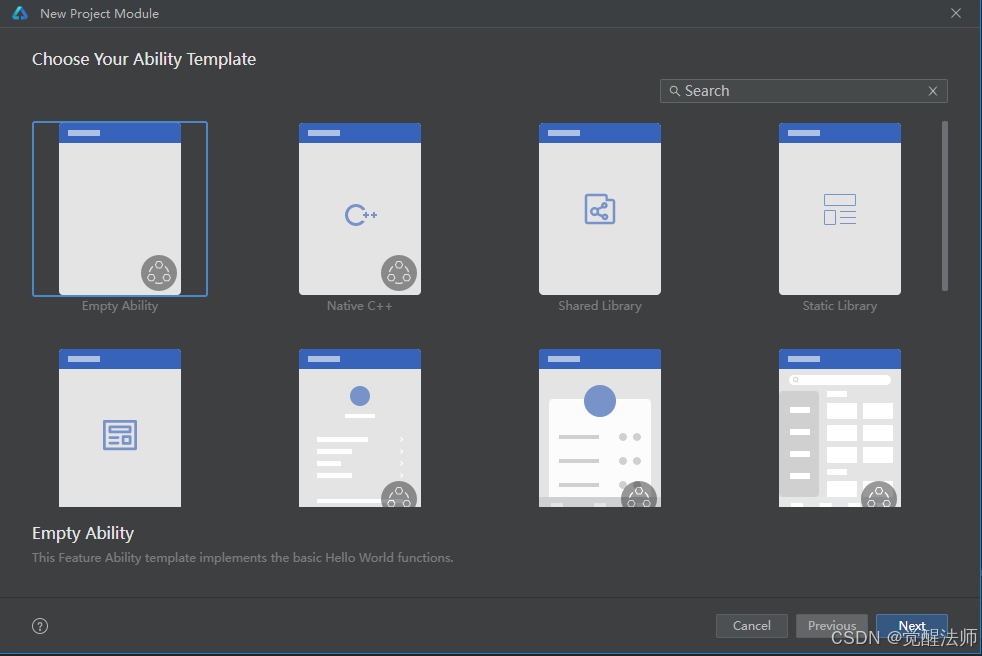This screenshot has width=982, height=656.
Task: Select the news-layout icon template in second row
Action: tap(120, 428)
